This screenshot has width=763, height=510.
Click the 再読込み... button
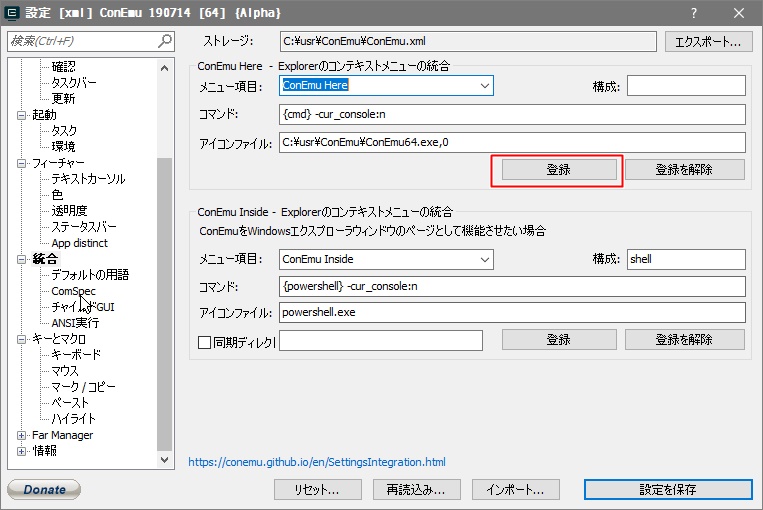coord(417,490)
